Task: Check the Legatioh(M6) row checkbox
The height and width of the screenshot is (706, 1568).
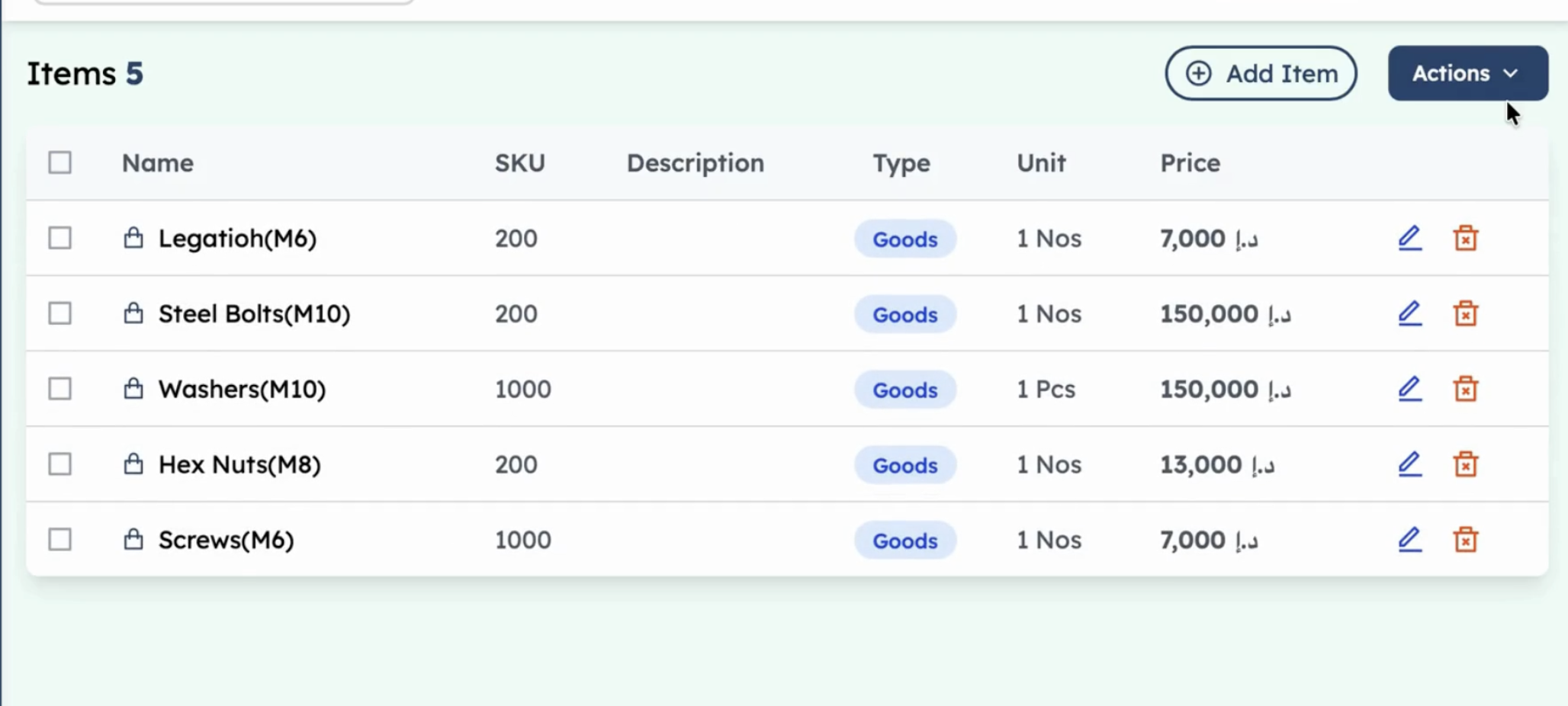Action: coord(59,238)
